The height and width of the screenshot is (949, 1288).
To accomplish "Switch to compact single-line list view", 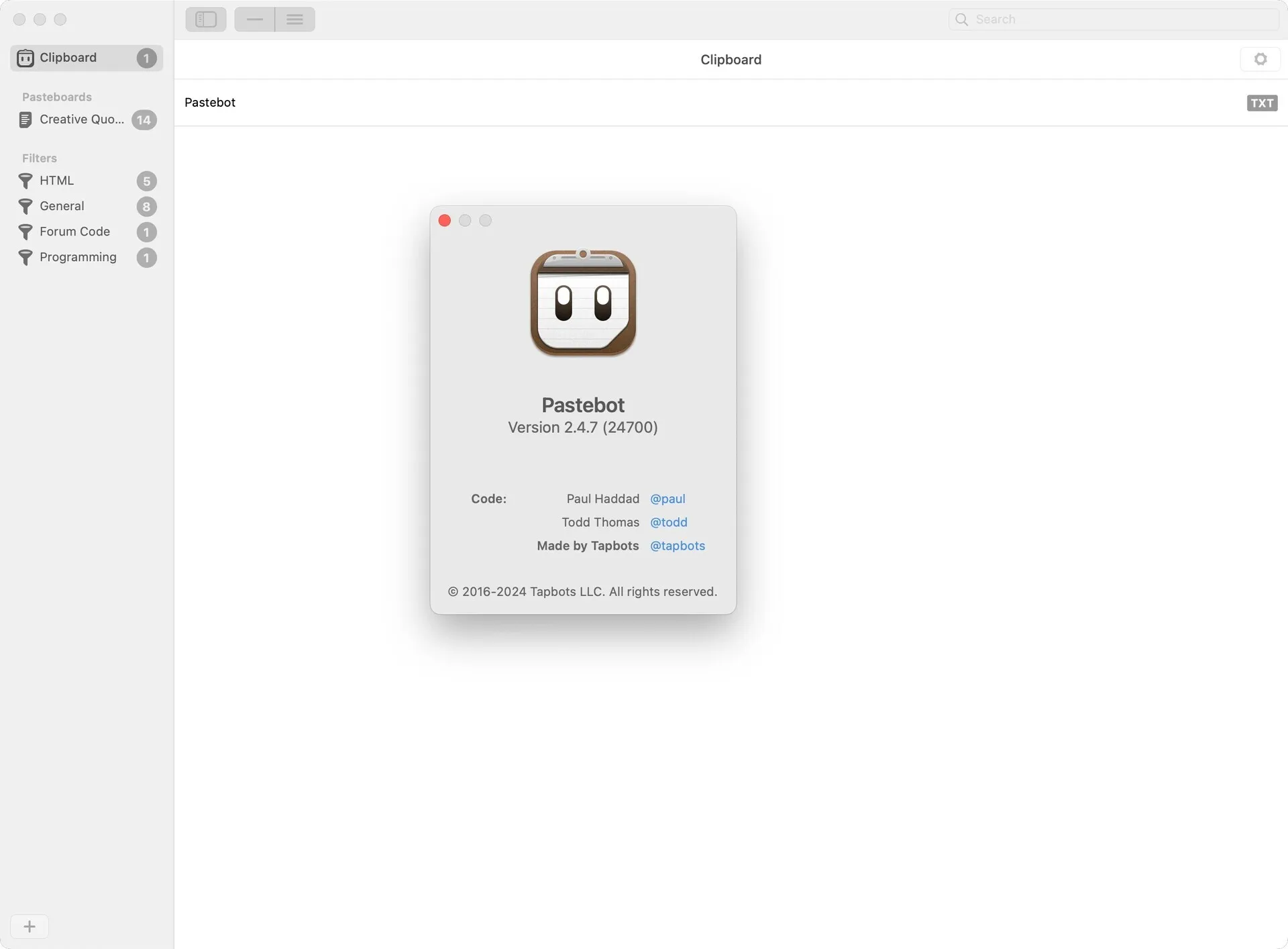I will point(254,19).
